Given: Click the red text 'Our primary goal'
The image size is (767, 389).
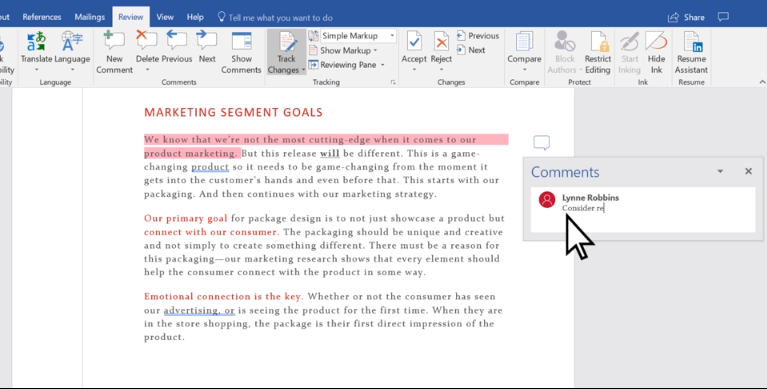Looking at the screenshot, I should (x=185, y=218).
